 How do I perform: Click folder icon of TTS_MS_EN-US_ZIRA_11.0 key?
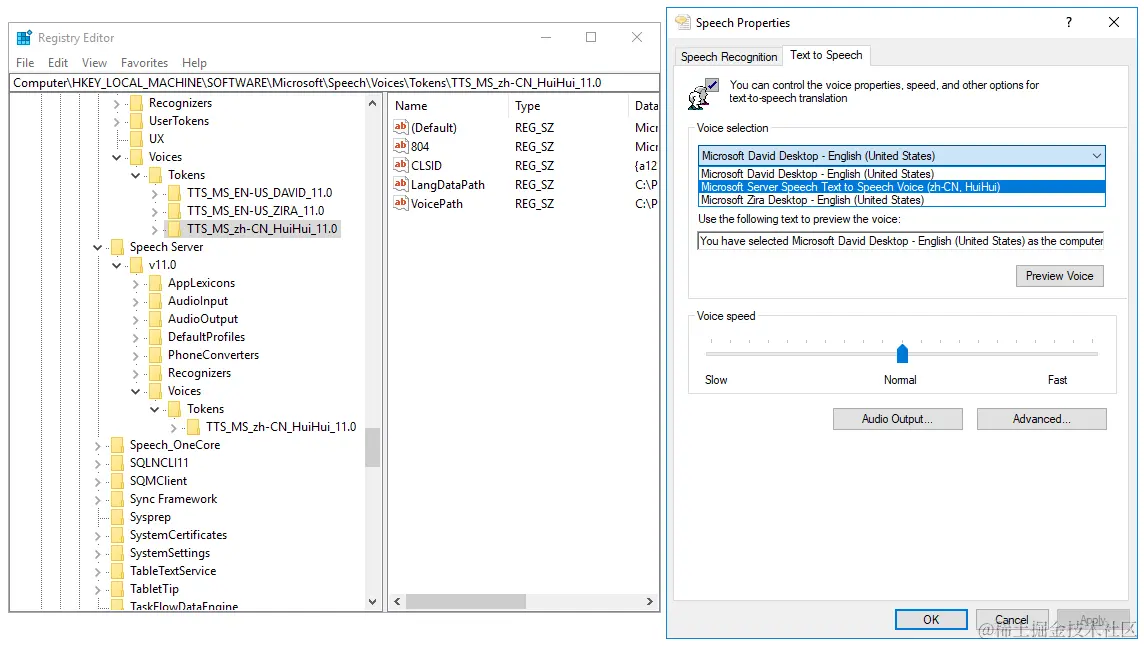click(174, 211)
